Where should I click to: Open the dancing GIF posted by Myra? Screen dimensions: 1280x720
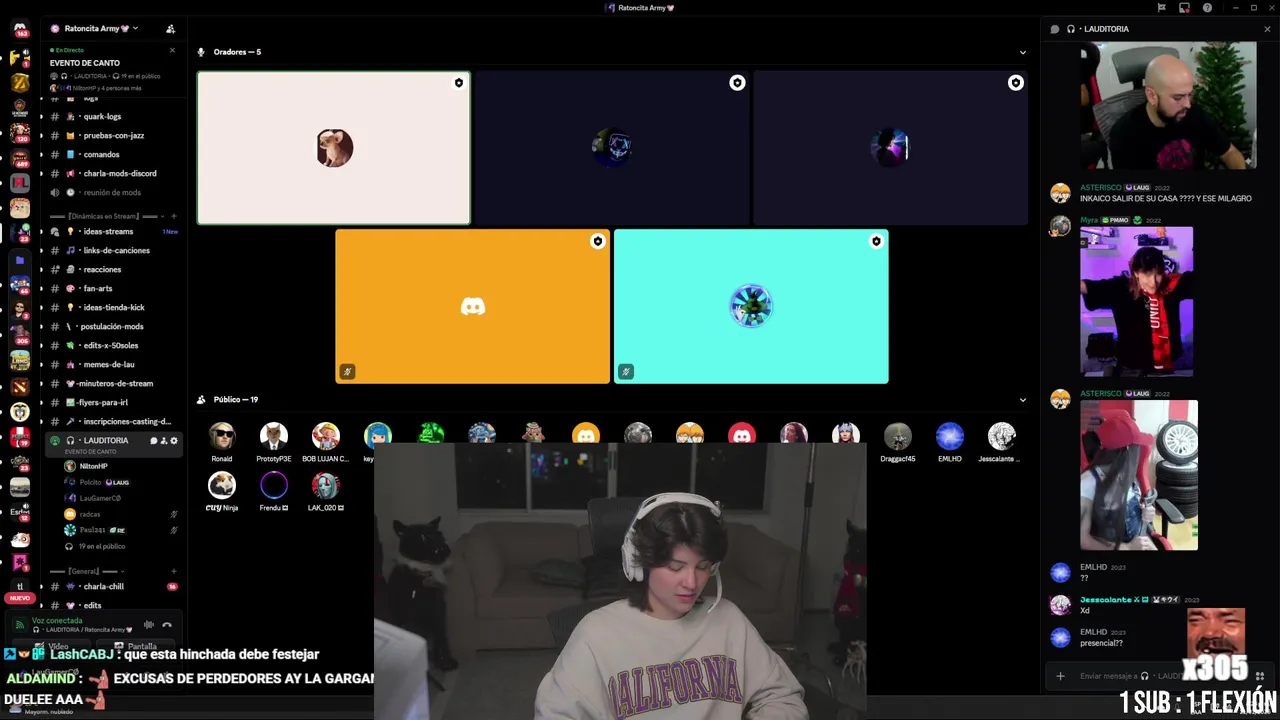point(1136,301)
